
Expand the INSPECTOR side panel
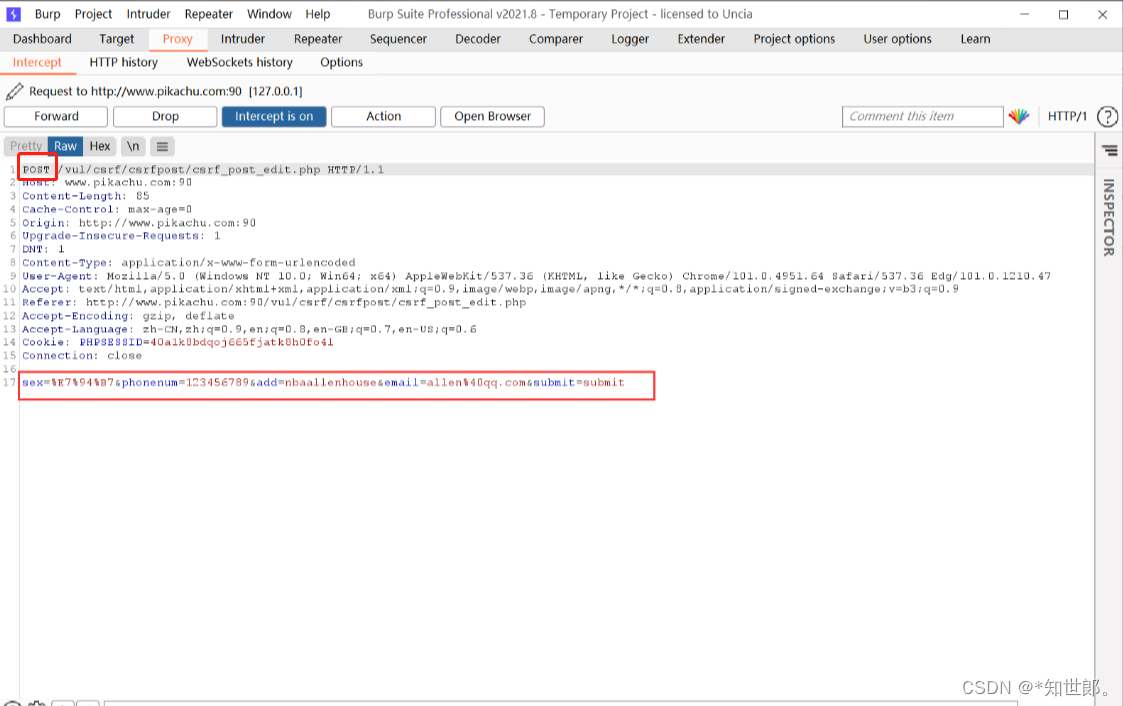click(x=1109, y=218)
